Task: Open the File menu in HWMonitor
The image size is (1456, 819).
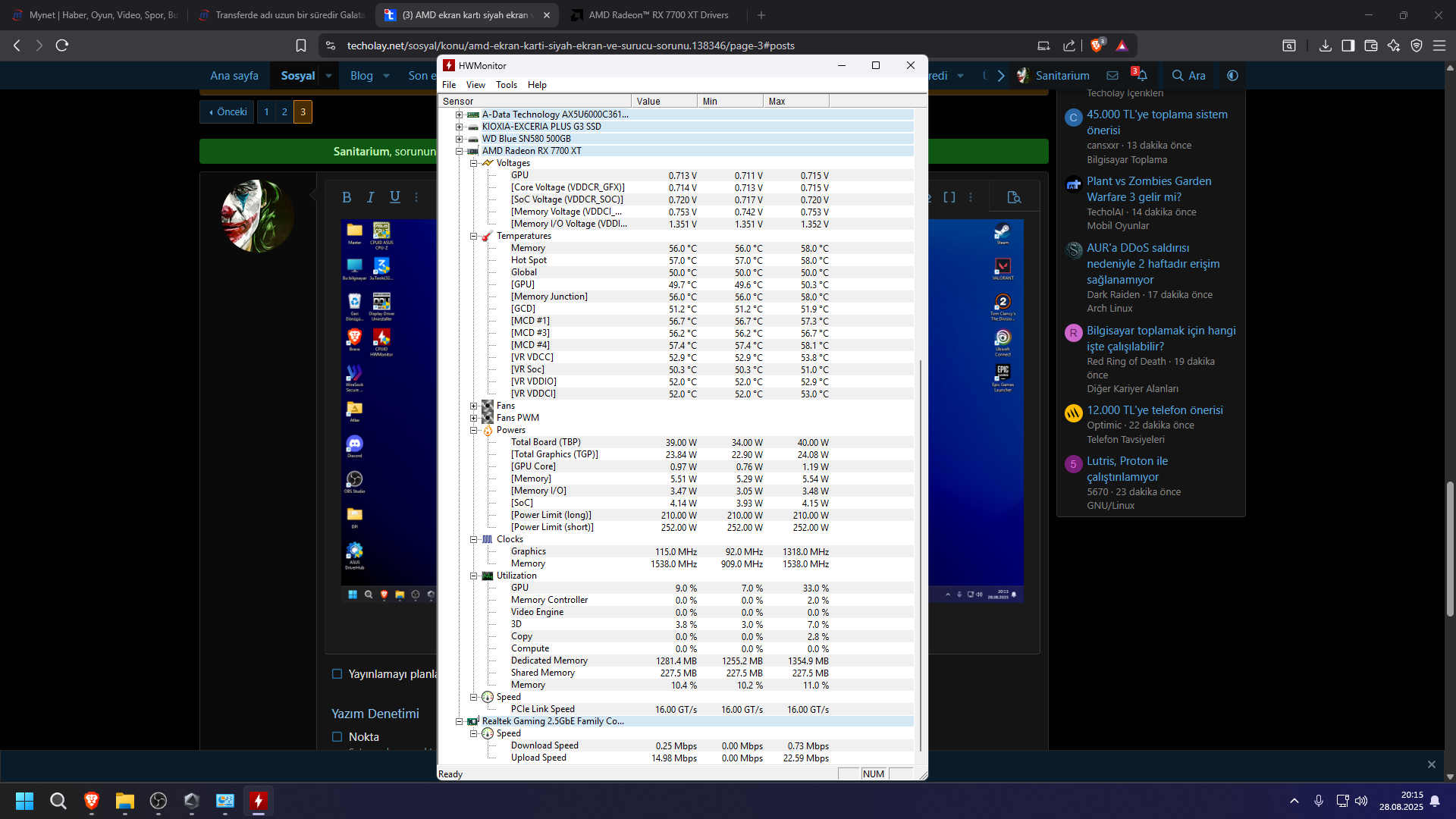Action: pos(449,85)
